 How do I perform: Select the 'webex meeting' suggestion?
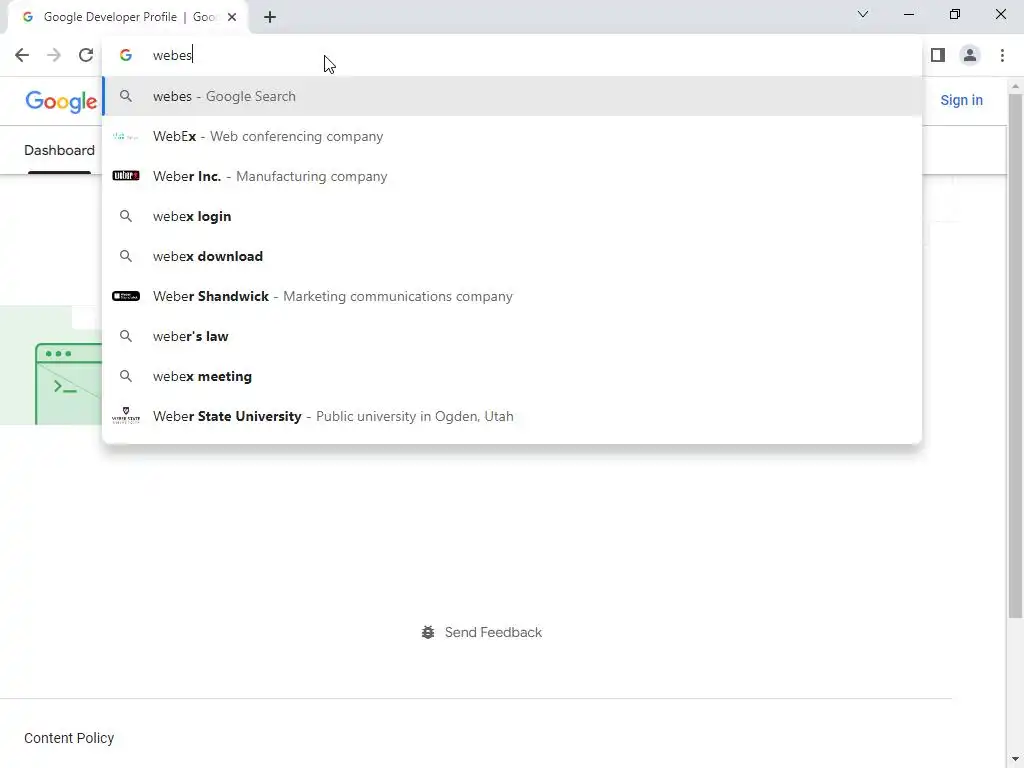point(512,376)
